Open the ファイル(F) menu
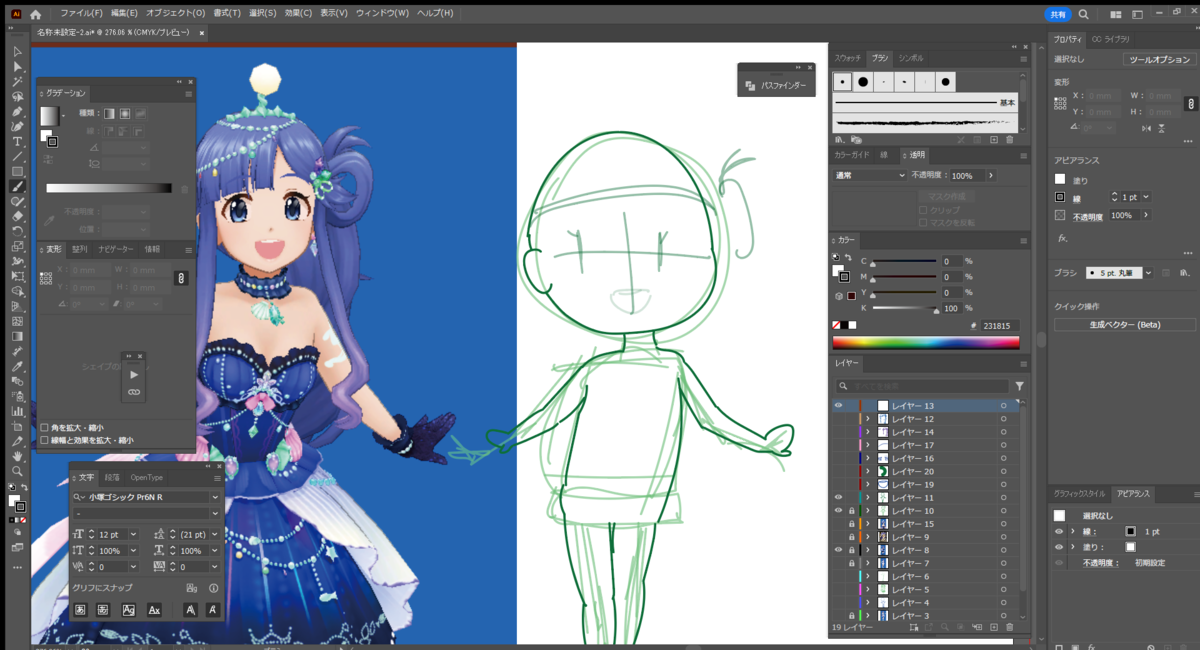 click(81, 14)
